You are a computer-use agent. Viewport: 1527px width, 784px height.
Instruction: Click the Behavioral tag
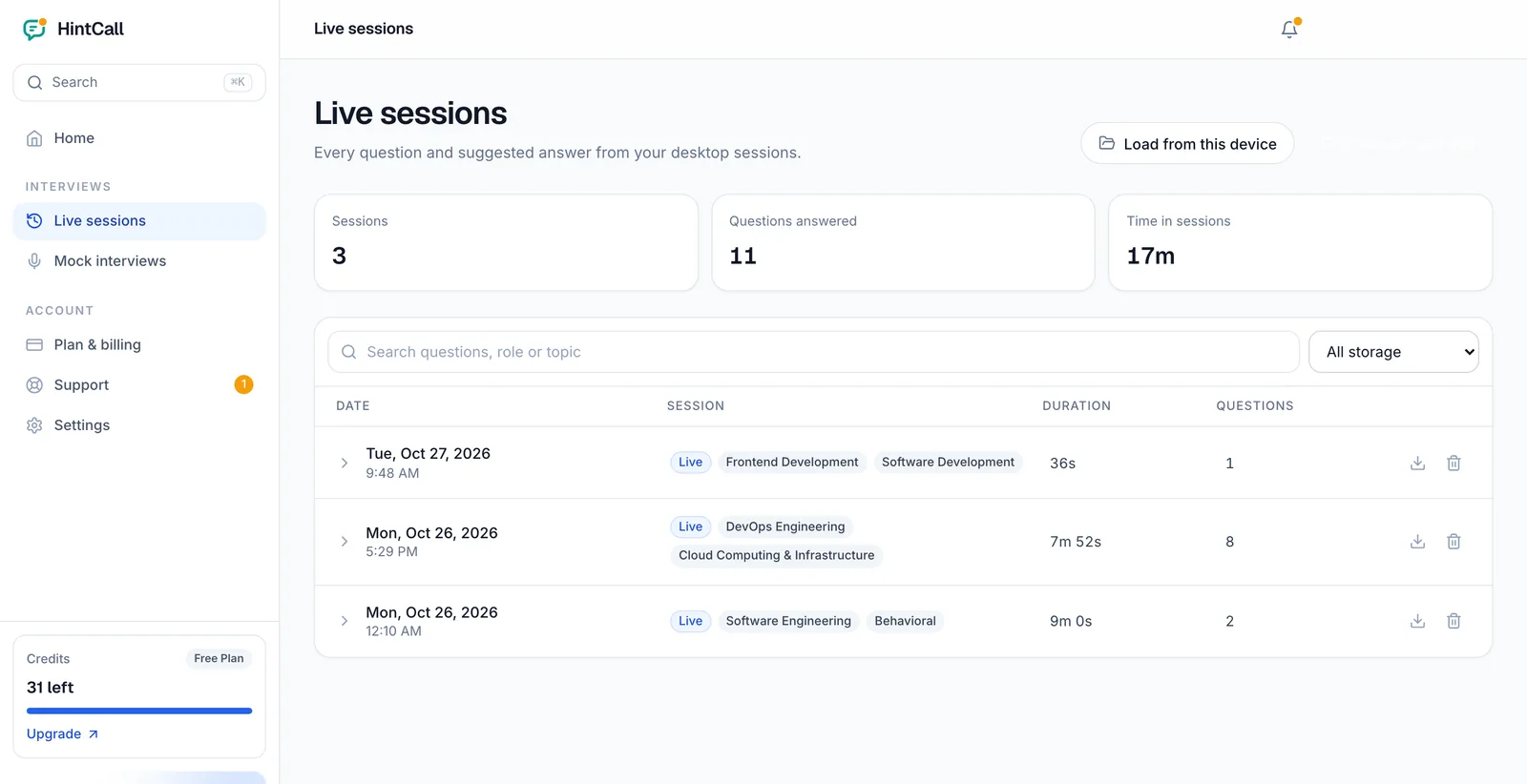[x=905, y=621]
